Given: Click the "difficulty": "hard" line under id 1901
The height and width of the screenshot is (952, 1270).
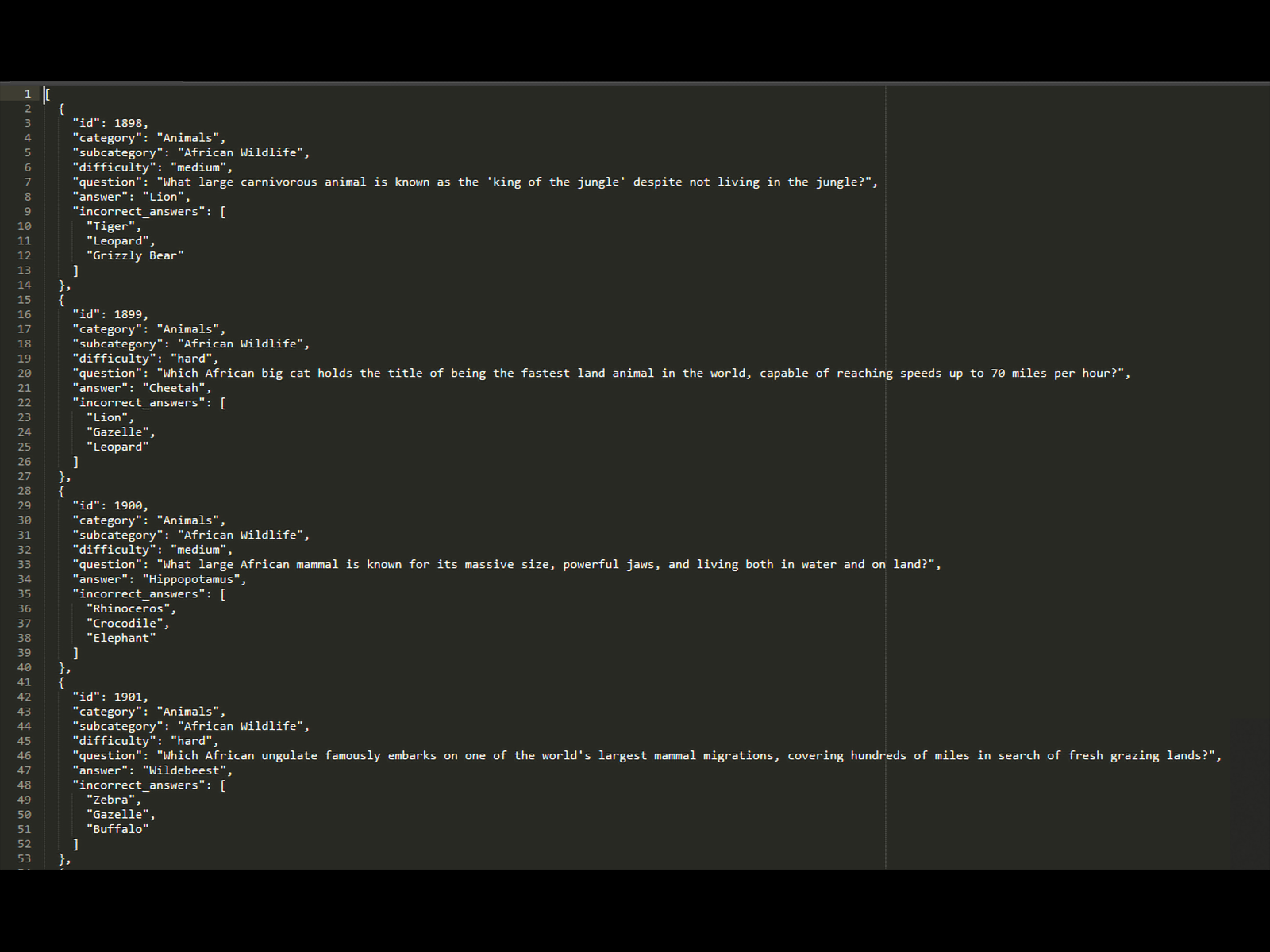Looking at the screenshot, I should 145,741.
